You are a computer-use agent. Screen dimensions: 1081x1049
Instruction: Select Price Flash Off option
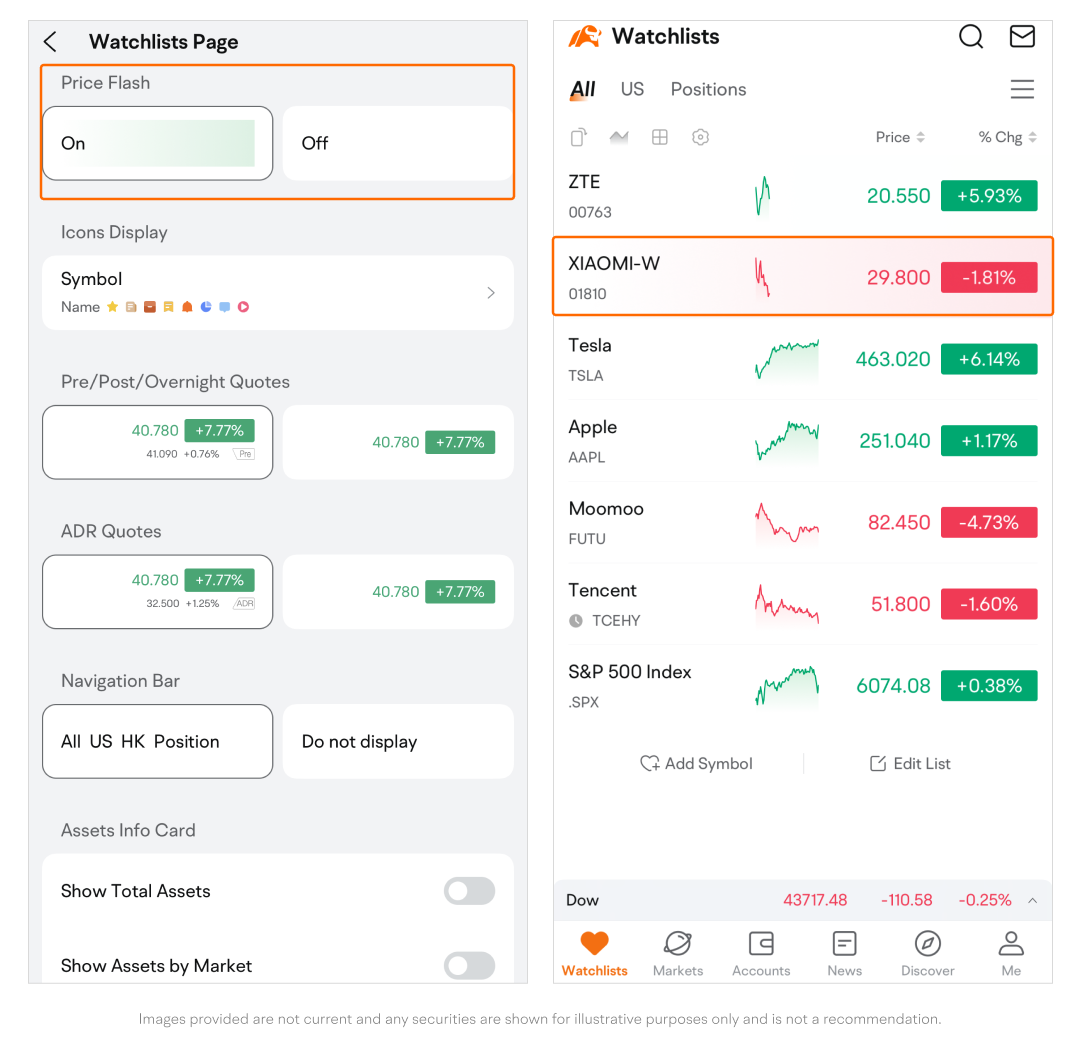[x=397, y=143]
